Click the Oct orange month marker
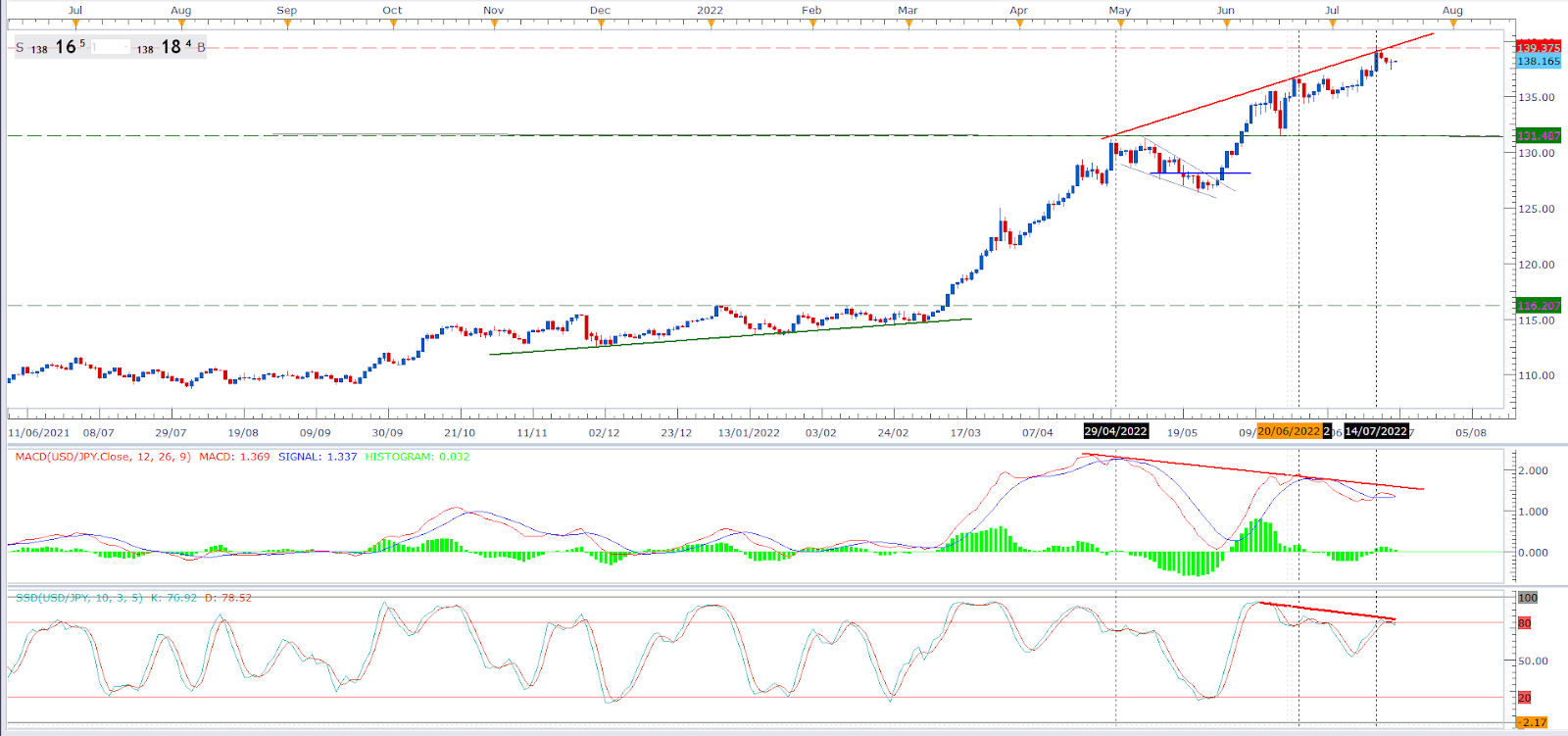The width and height of the screenshot is (1568, 736). 393,24
